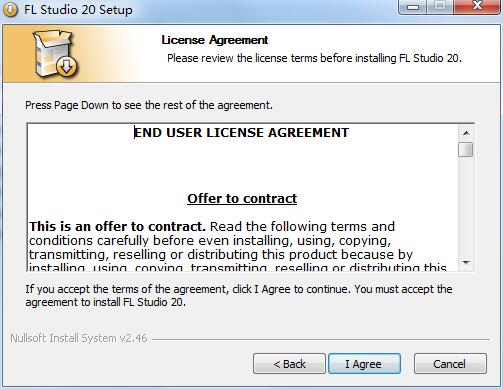Click the 'If you accept the terms' notice
Viewport: 503px width, 389px height.
point(239,295)
